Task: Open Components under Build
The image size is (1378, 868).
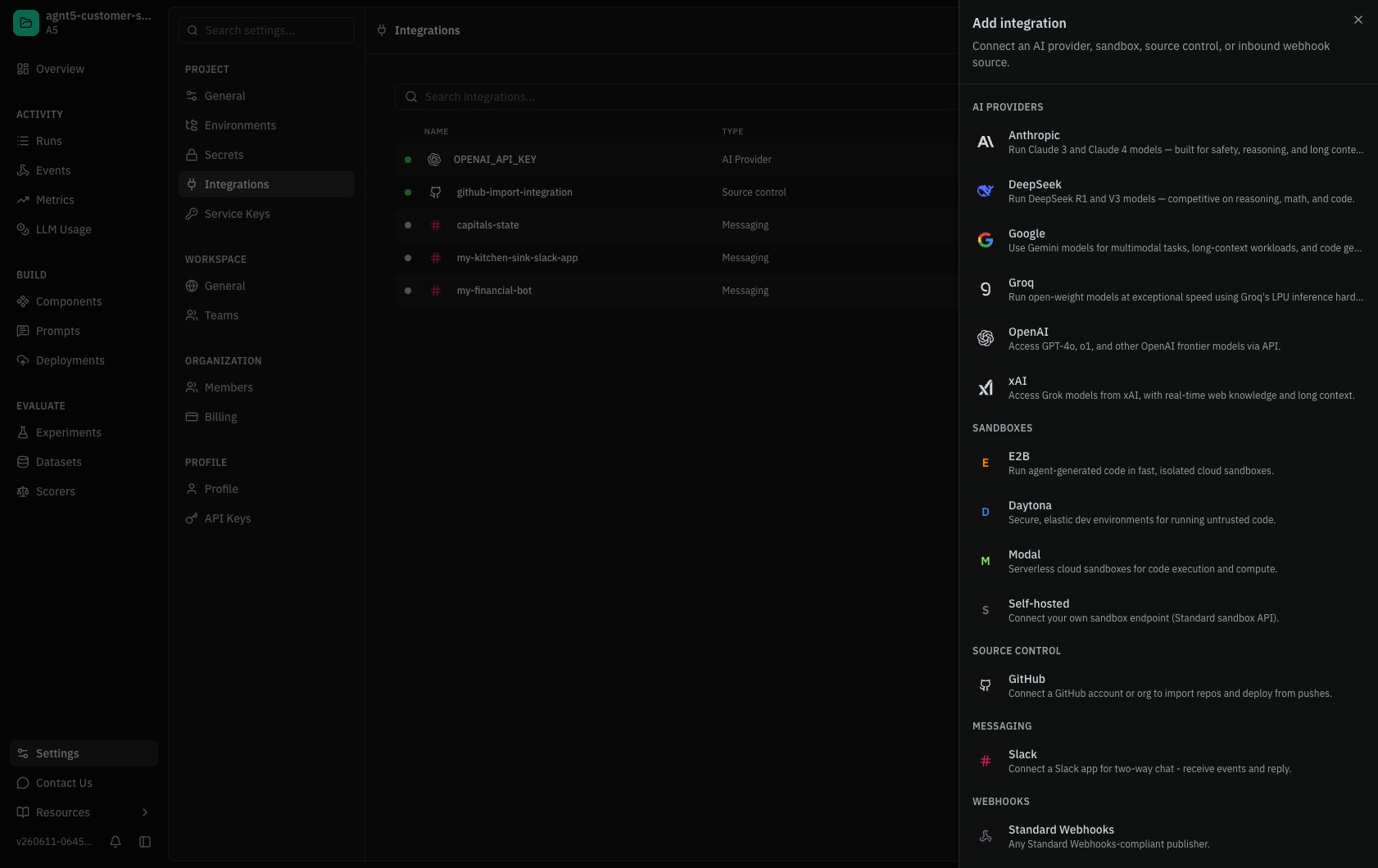Action: coord(84,301)
